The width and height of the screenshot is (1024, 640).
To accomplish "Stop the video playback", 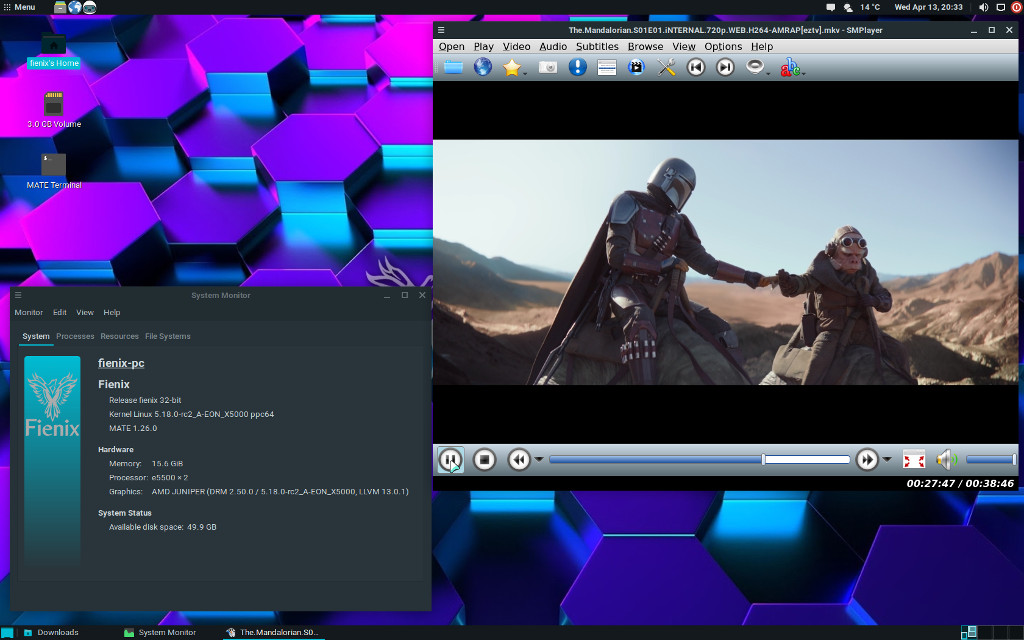I will [x=484, y=460].
